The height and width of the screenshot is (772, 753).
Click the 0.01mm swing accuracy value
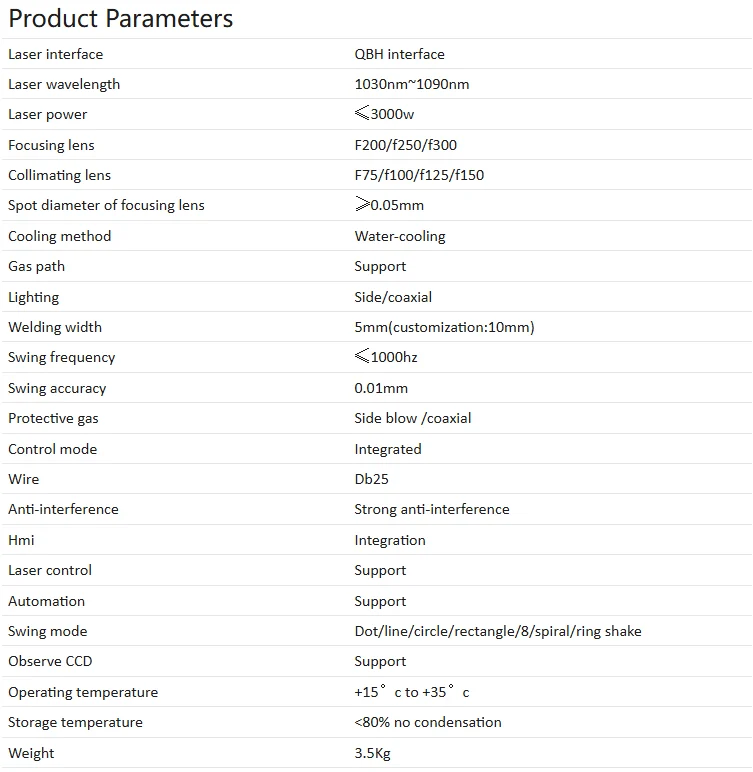coord(381,388)
